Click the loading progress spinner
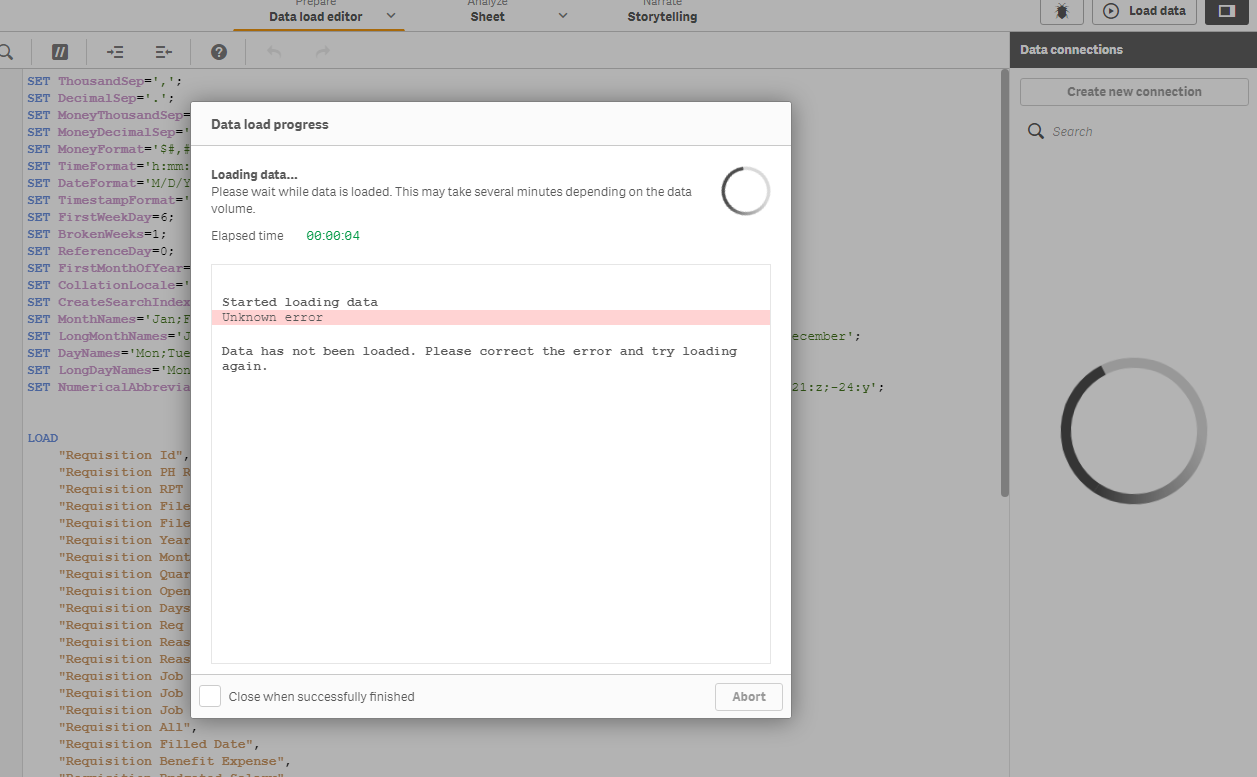 tap(745, 190)
